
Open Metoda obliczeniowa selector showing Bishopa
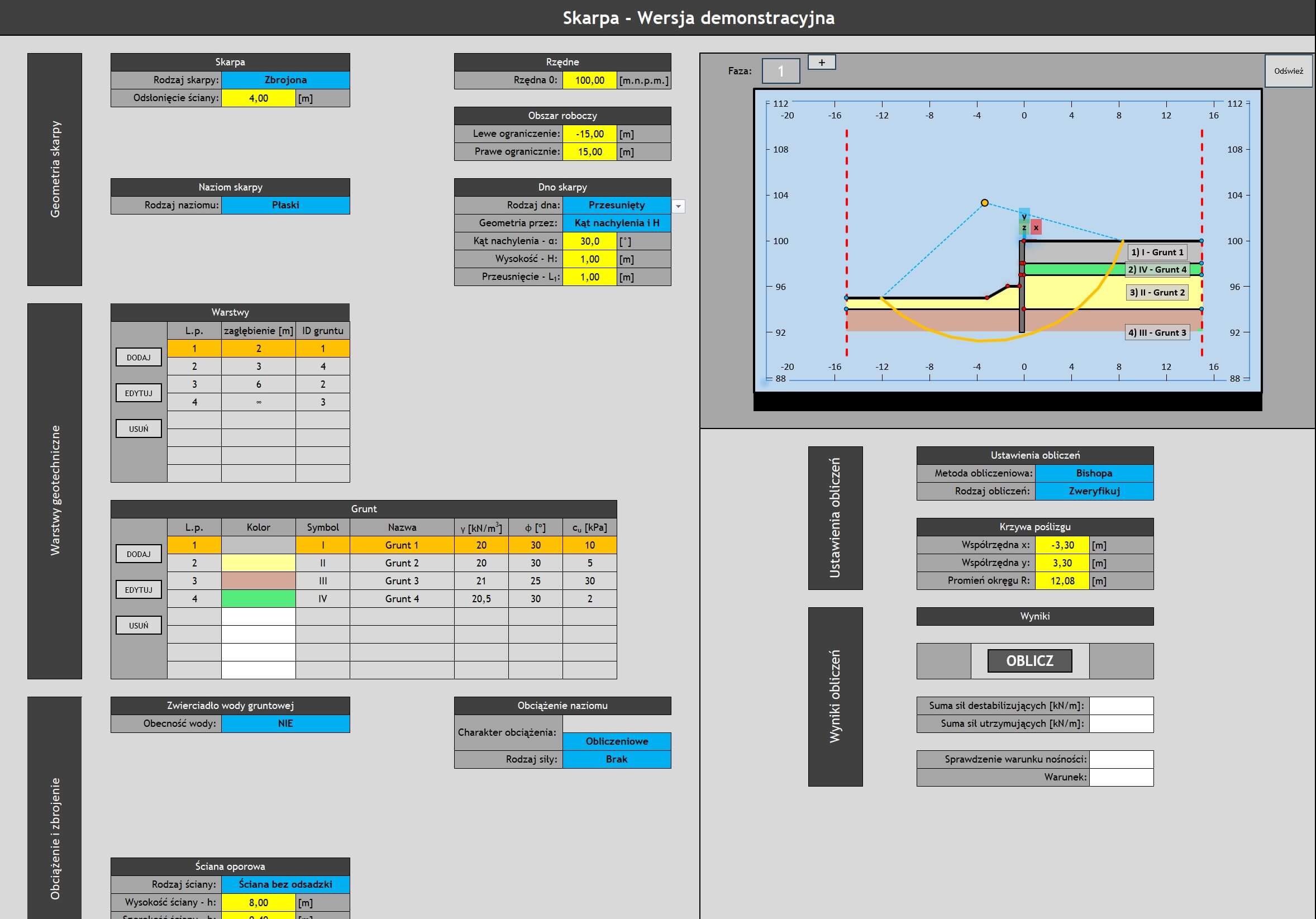tap(1094, 474)
